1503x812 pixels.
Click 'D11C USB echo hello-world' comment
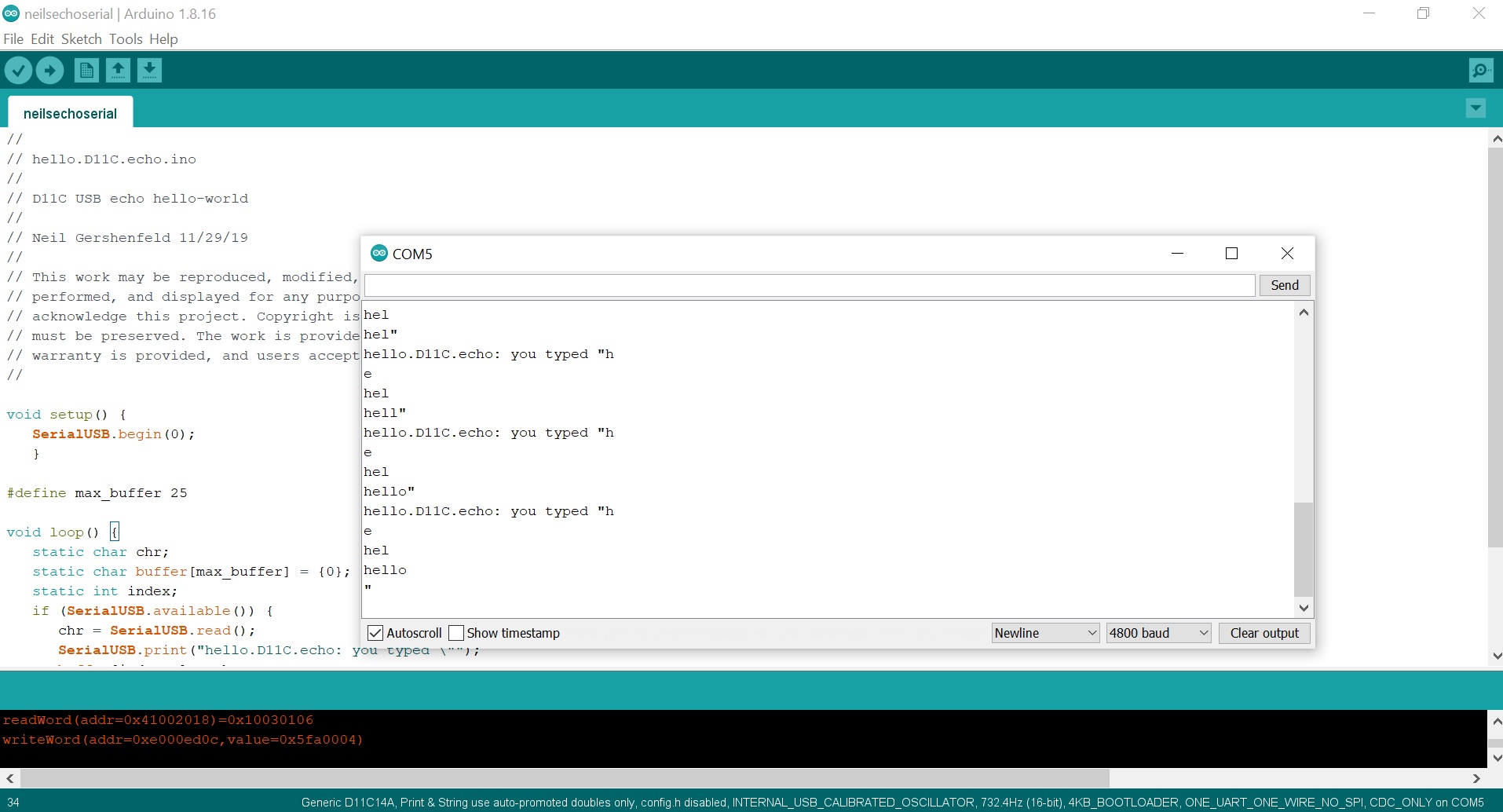click(x=127, y=199)
